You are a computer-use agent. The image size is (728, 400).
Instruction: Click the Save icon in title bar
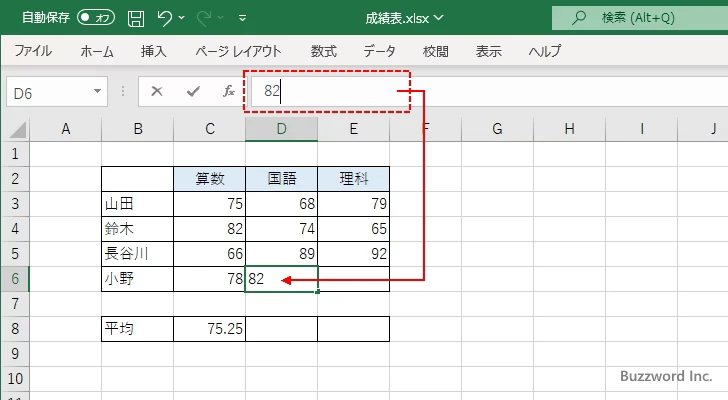click(x=136, y=17)
